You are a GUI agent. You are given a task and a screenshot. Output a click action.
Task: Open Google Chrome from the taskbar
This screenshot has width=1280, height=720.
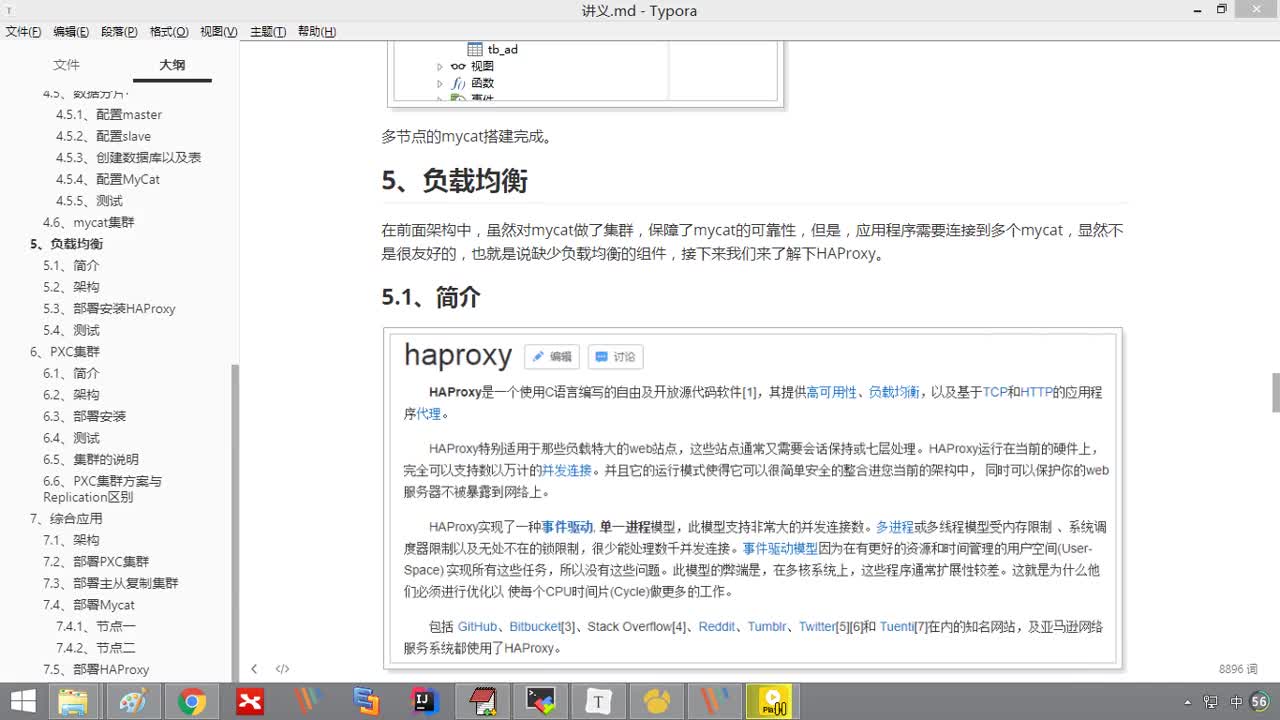click(191, 702)
